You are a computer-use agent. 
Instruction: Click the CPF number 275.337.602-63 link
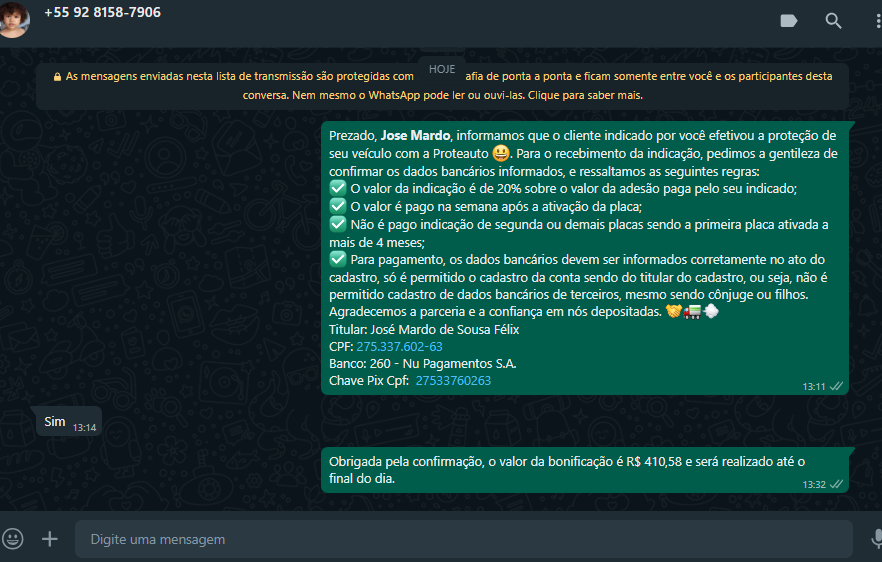tap(399, 347)
